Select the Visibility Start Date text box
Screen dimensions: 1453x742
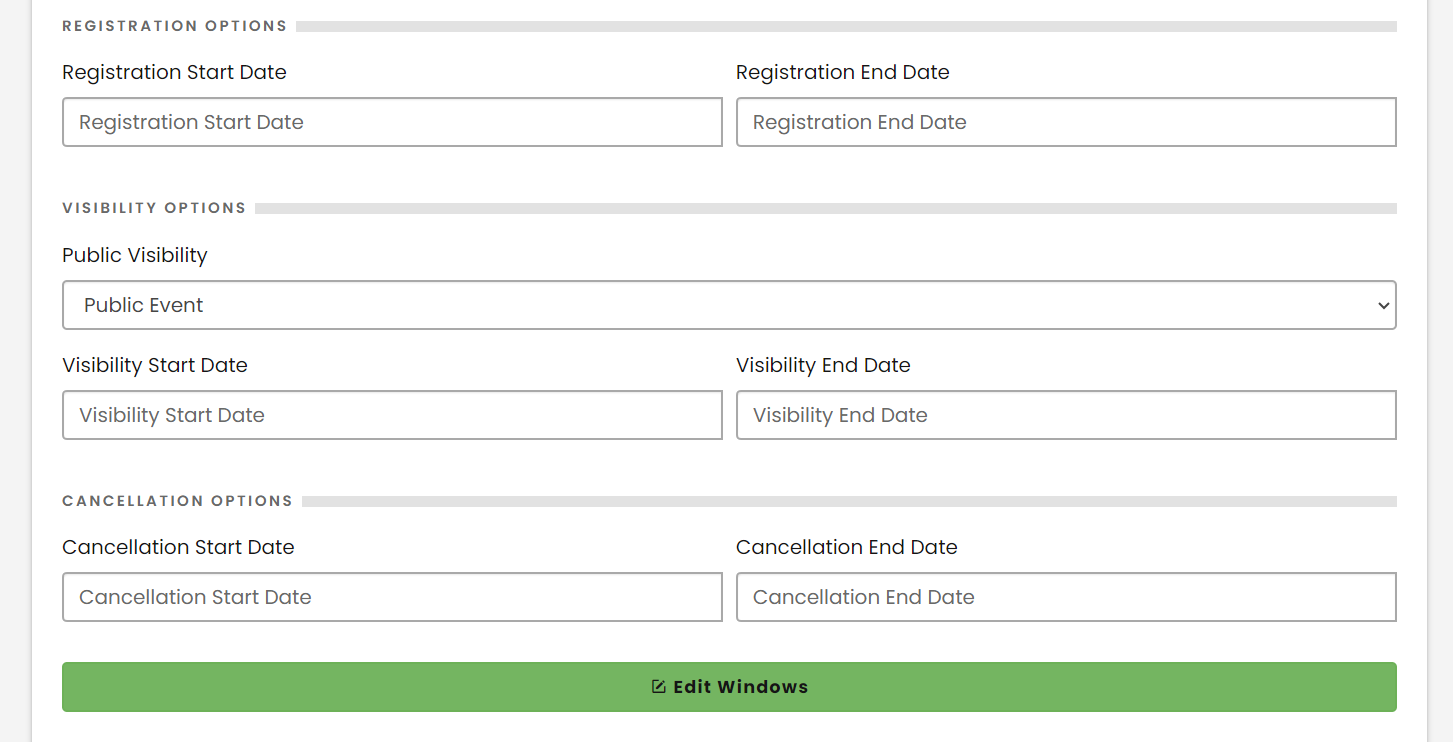[x=392, y=415]
